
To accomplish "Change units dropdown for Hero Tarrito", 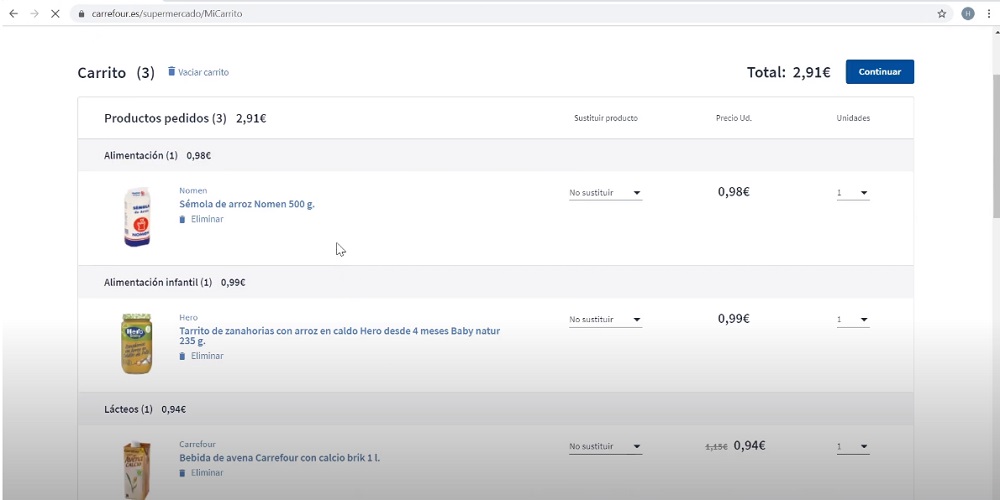I will pyautogui.click(x=853, y=320).
